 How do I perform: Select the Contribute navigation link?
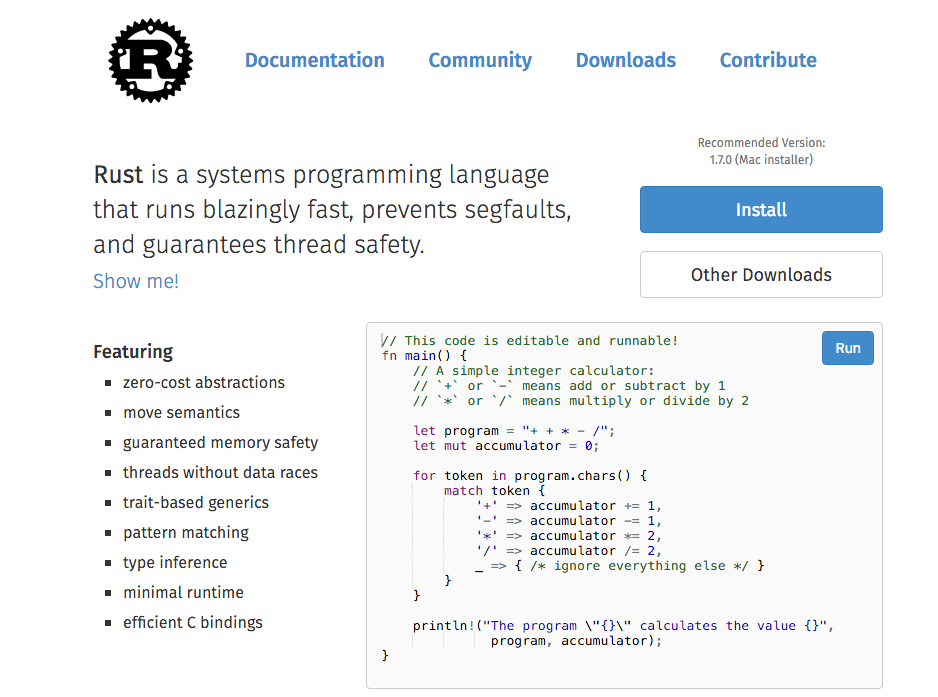[x=768, y=60]
